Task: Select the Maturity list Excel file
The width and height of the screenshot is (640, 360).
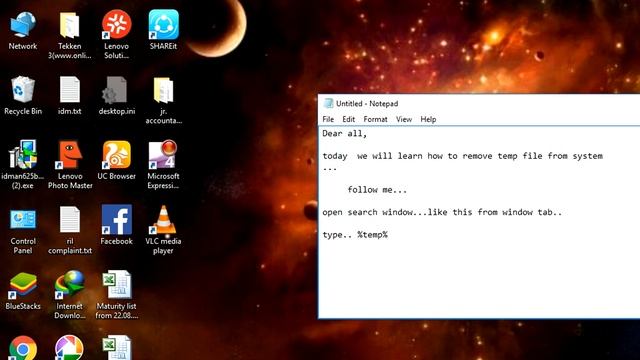Action: pos(117,295)
